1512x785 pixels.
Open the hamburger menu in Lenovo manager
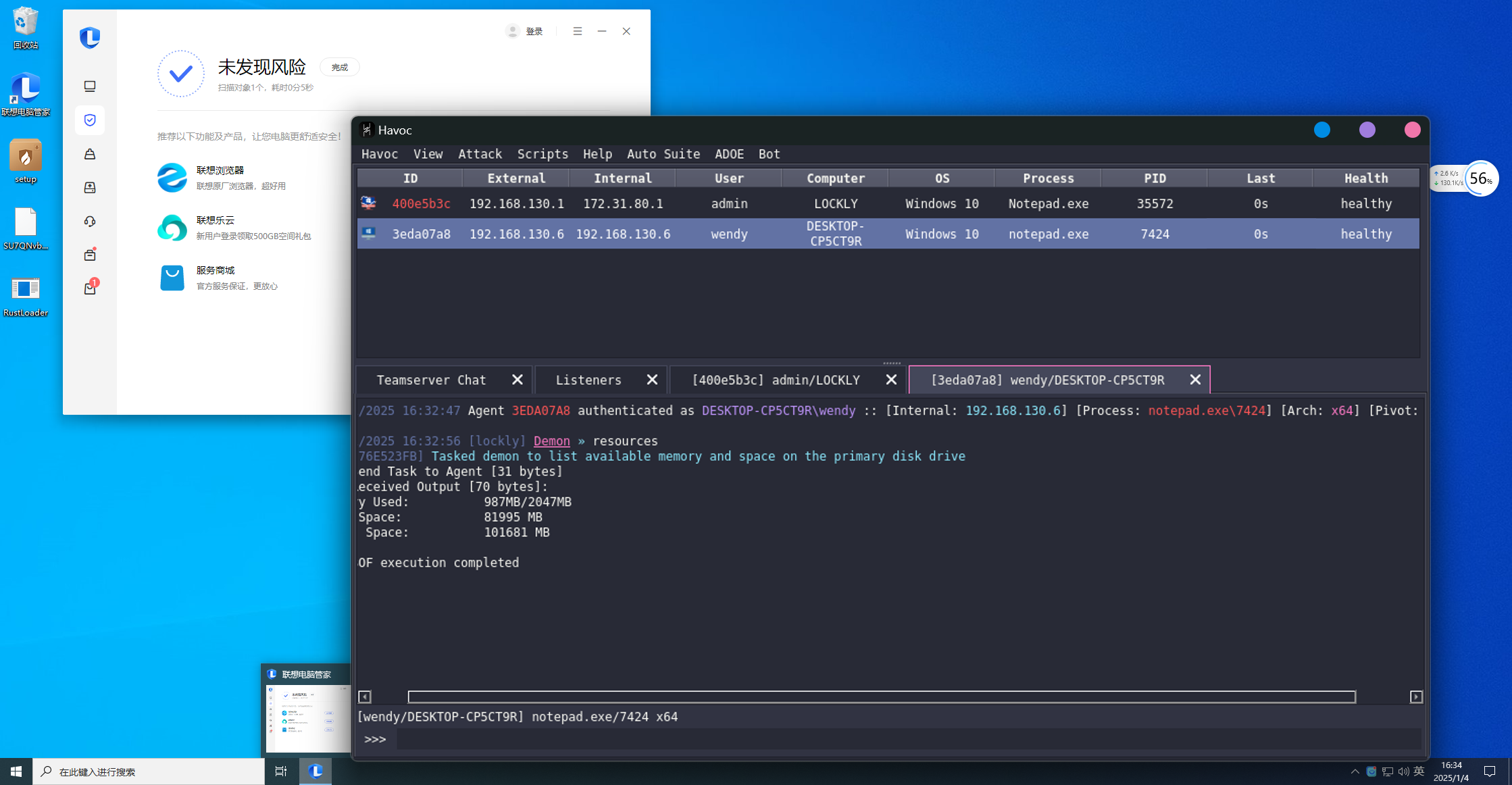coord(577,31)
